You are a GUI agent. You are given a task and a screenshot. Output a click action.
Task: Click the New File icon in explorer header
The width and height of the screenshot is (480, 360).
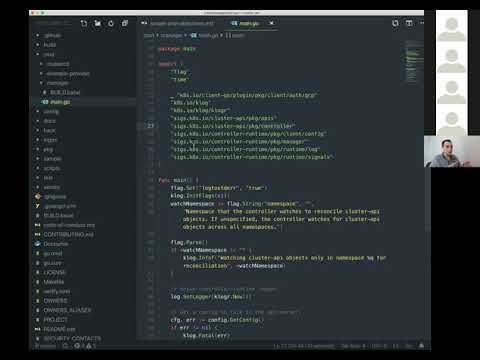(84, 23)
